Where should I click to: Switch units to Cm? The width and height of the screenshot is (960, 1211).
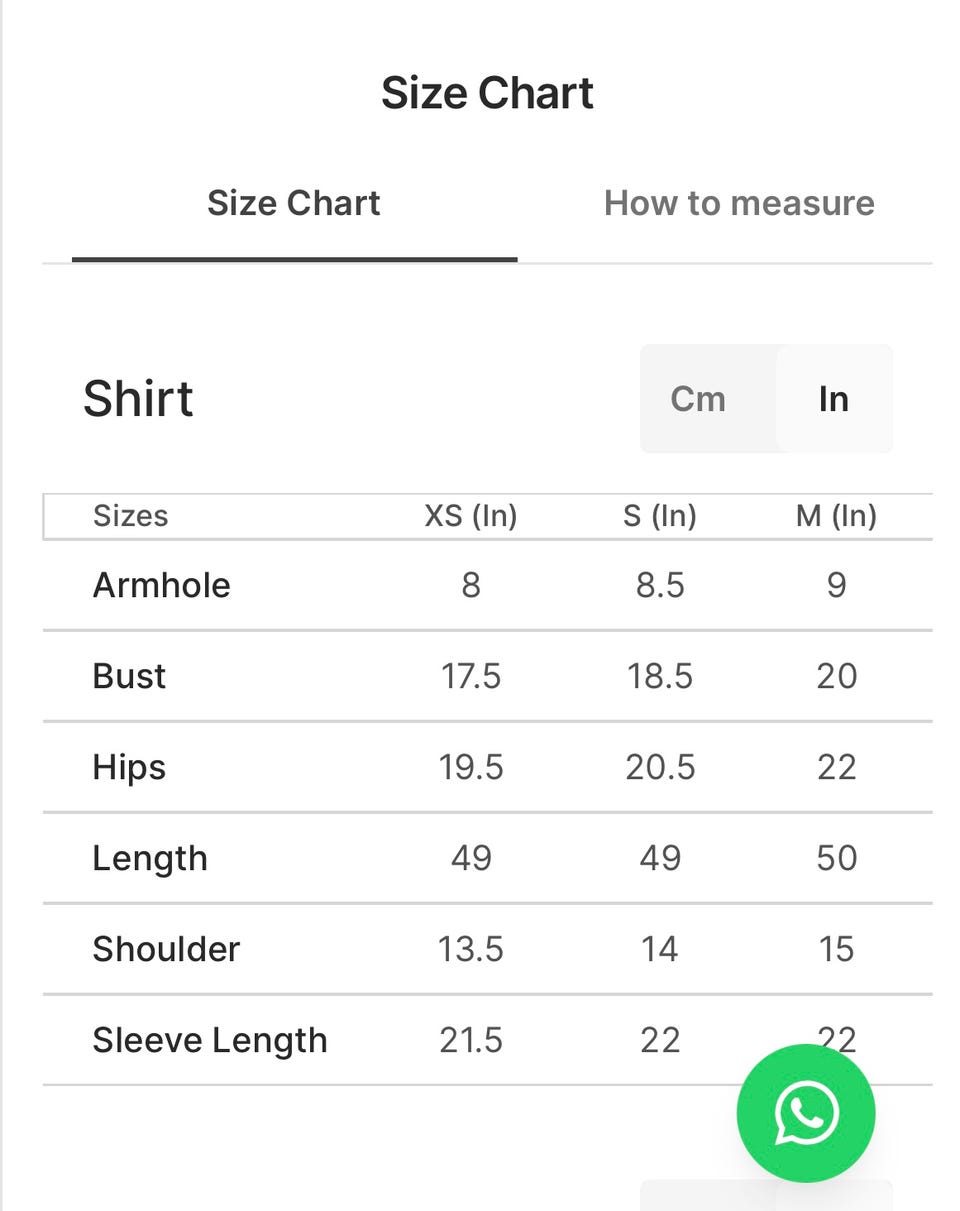[x=698, y=399]
